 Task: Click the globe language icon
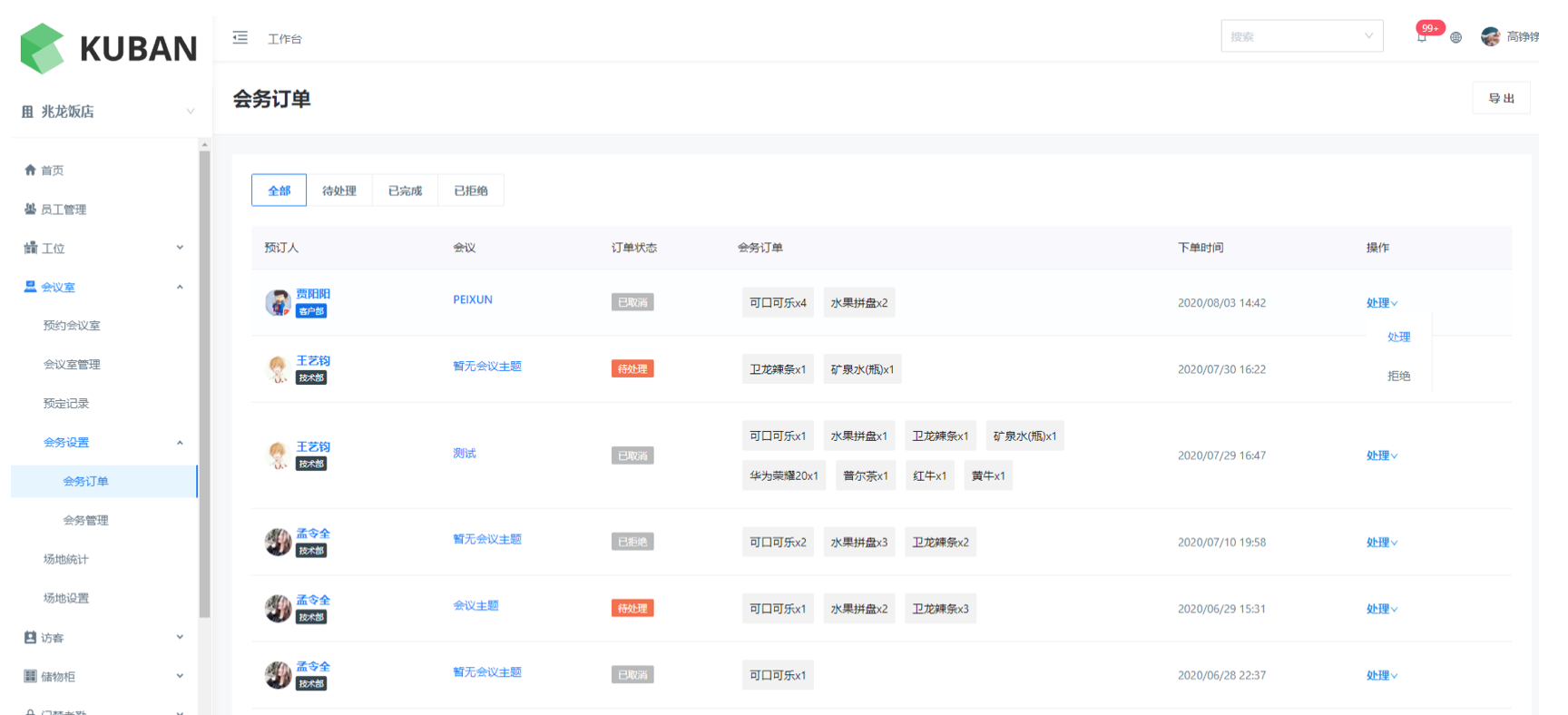(x=1455, y=37)
